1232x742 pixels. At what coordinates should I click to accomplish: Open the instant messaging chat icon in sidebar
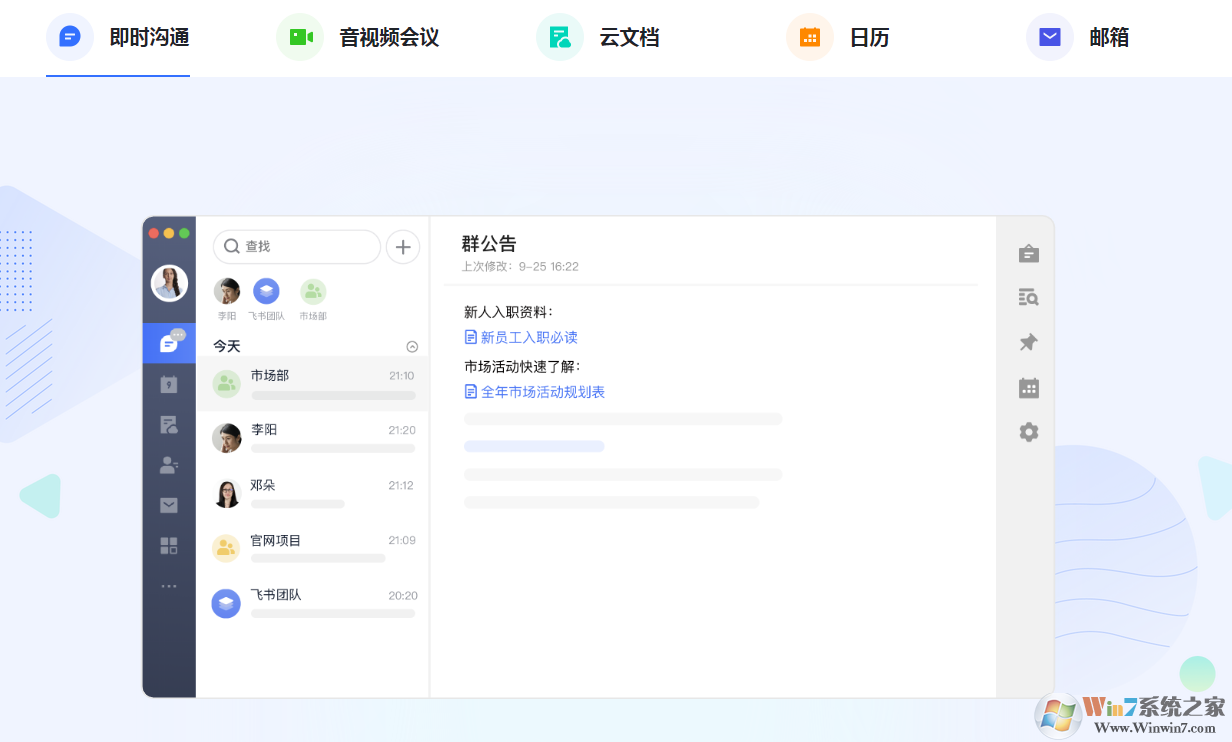pyautogui.click(x=169, y=343)
